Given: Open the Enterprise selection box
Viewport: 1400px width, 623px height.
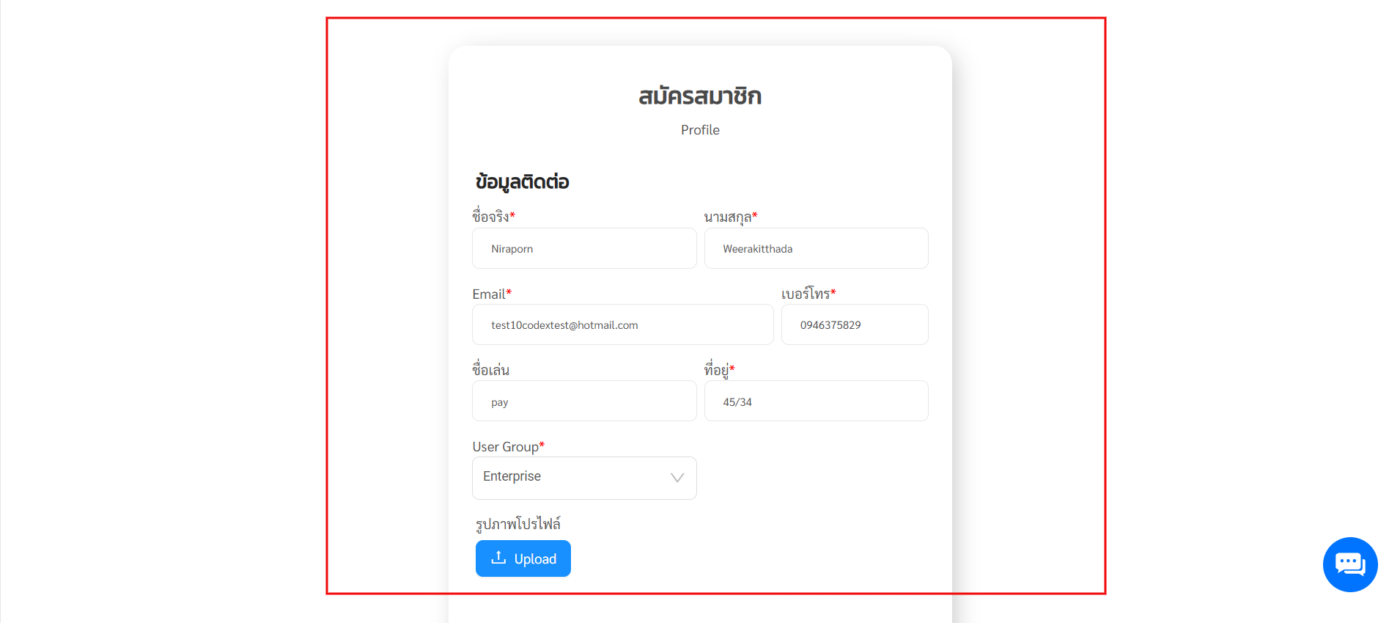Looking at the screenshot, I should (570, 478).
